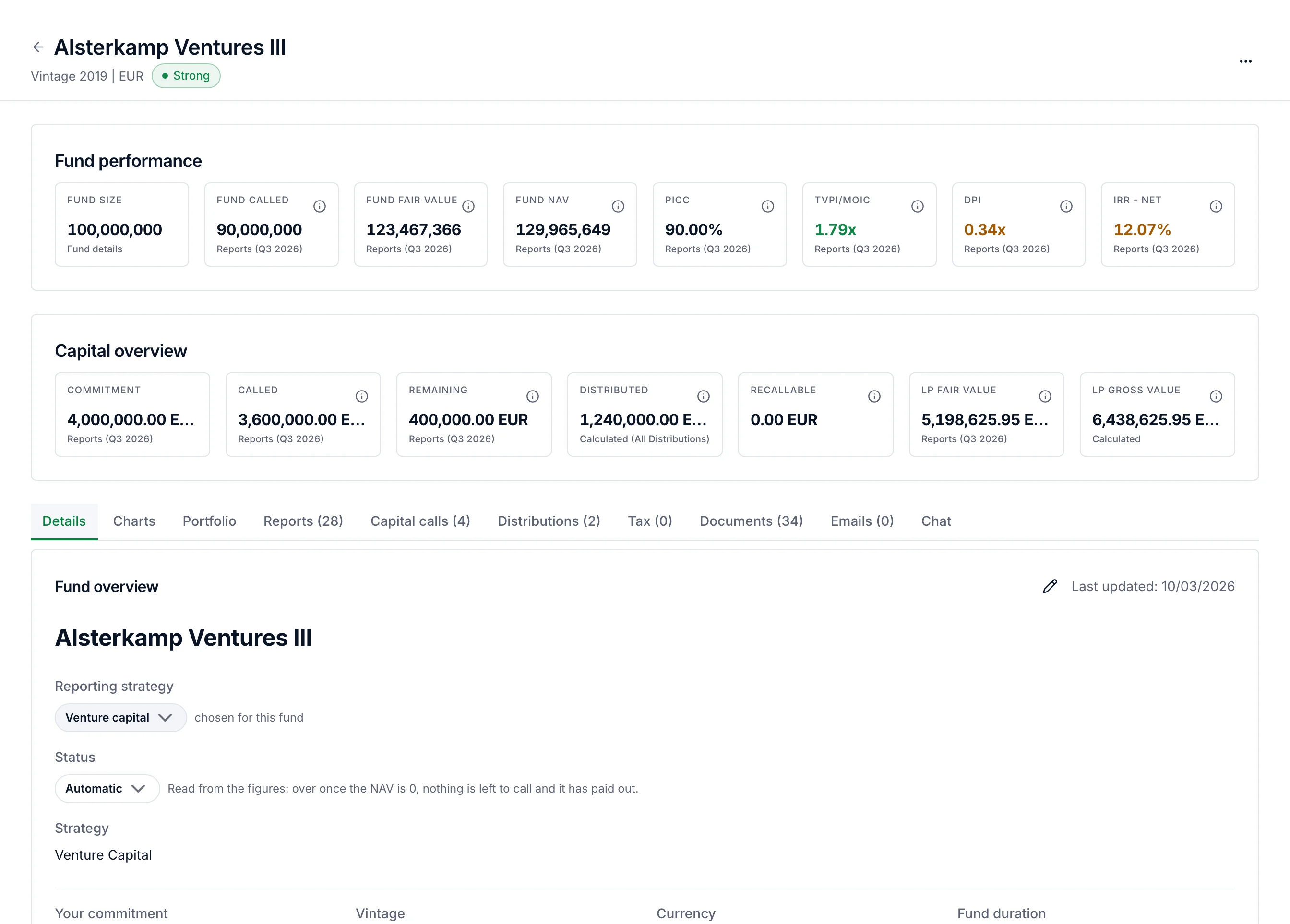This screenshot has height=924, width=1290.
Task: Show info for Remaining capital card
Action: tap(532, 396)
